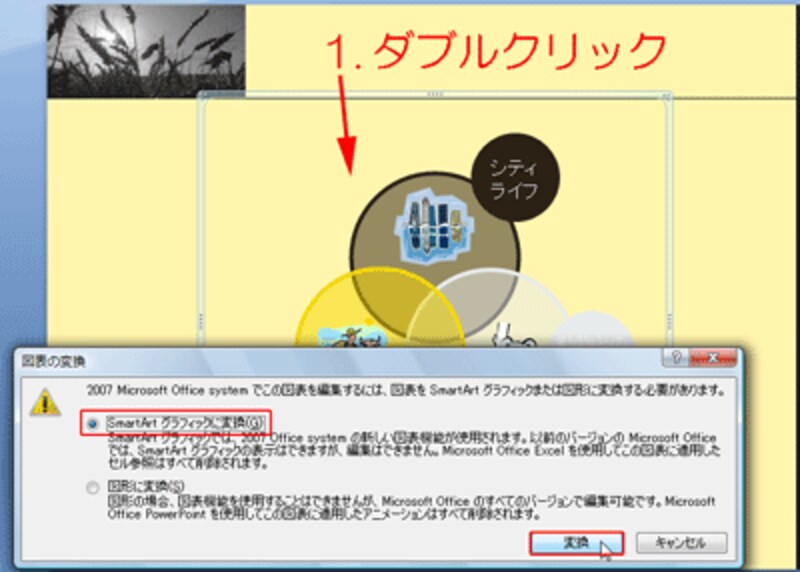This screenshot has width=800, height=572.
Task: Click the 変換 button
Action: pyautogui.click(x=577, y=543)
